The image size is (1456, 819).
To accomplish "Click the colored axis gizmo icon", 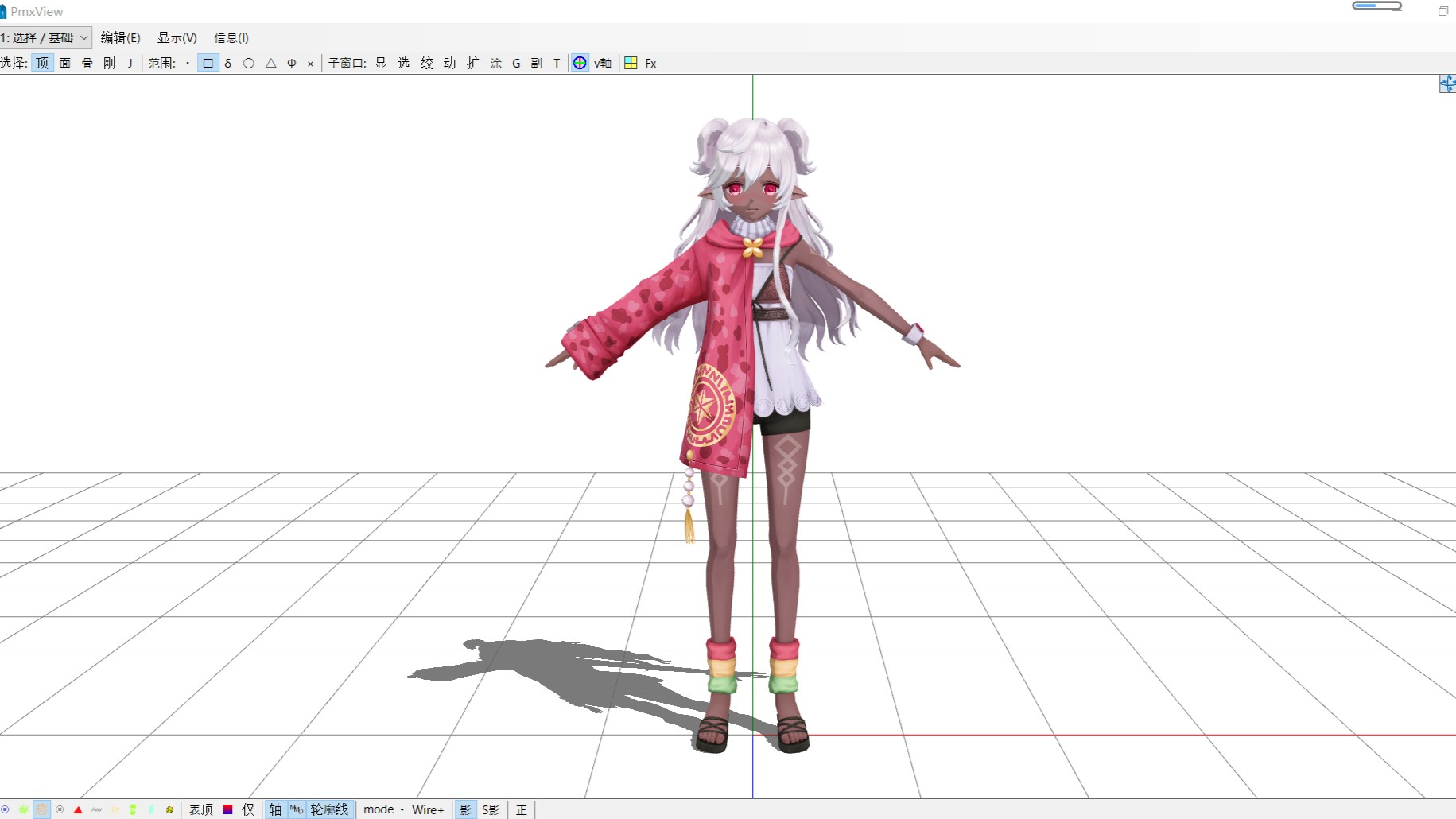I will point(580,63).
